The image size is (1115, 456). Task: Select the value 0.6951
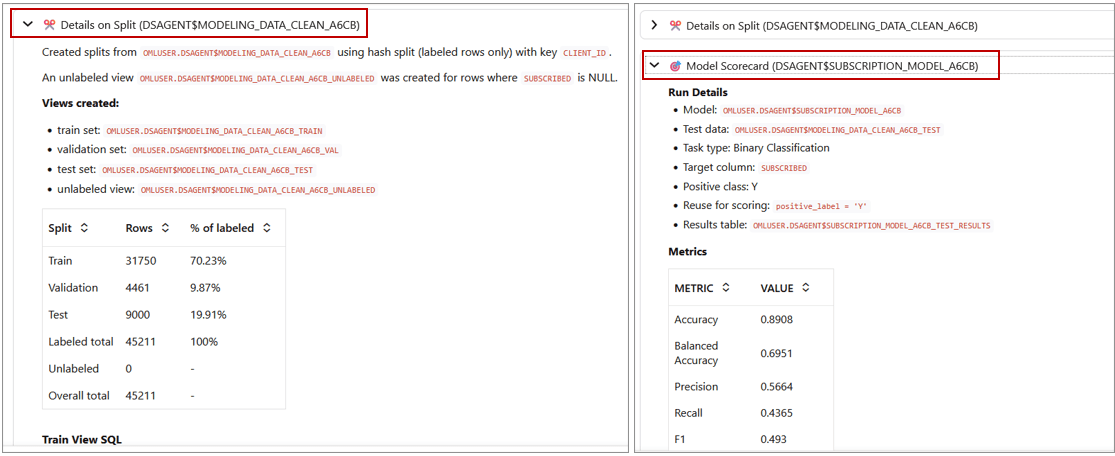(x=777, y=353)
